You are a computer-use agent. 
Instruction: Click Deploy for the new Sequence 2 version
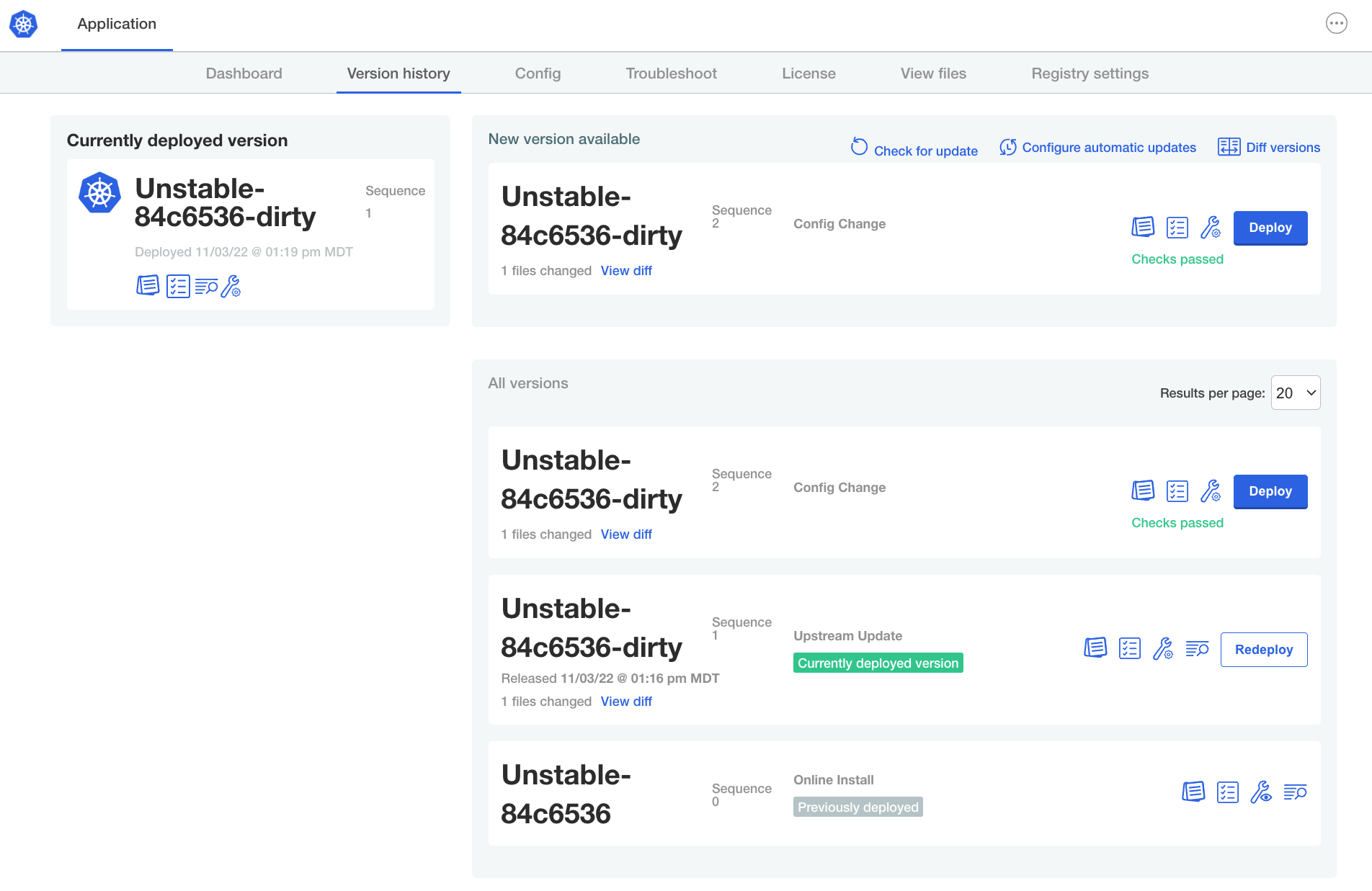tap(1270, 228)
